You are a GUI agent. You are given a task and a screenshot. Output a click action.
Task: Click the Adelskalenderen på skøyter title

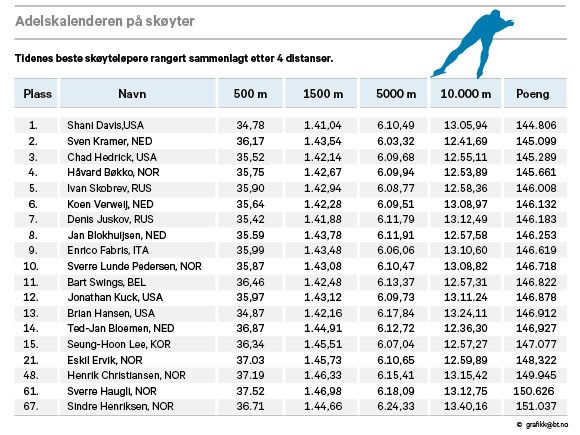(105, 21)
